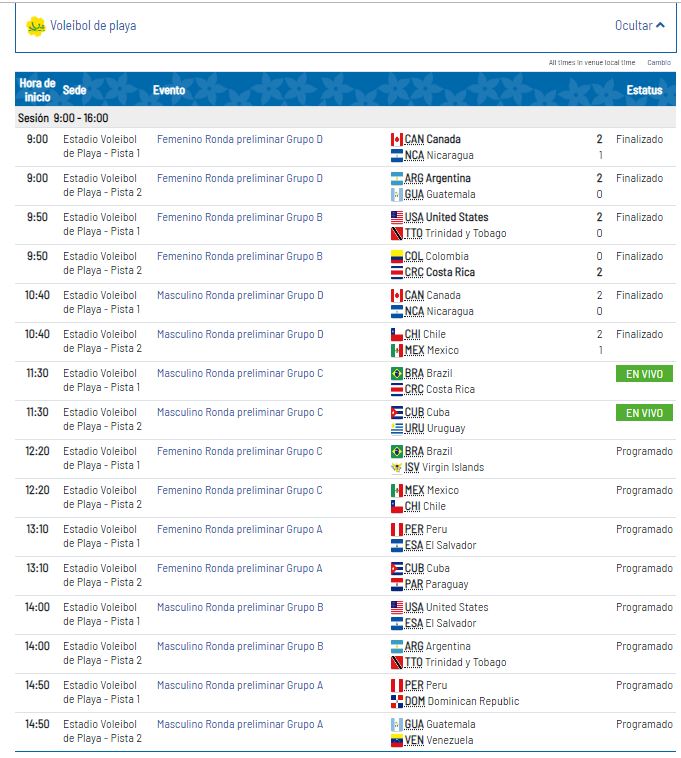Open EN VIVO button for Cuba vs Uruguay

coord(644,413)
